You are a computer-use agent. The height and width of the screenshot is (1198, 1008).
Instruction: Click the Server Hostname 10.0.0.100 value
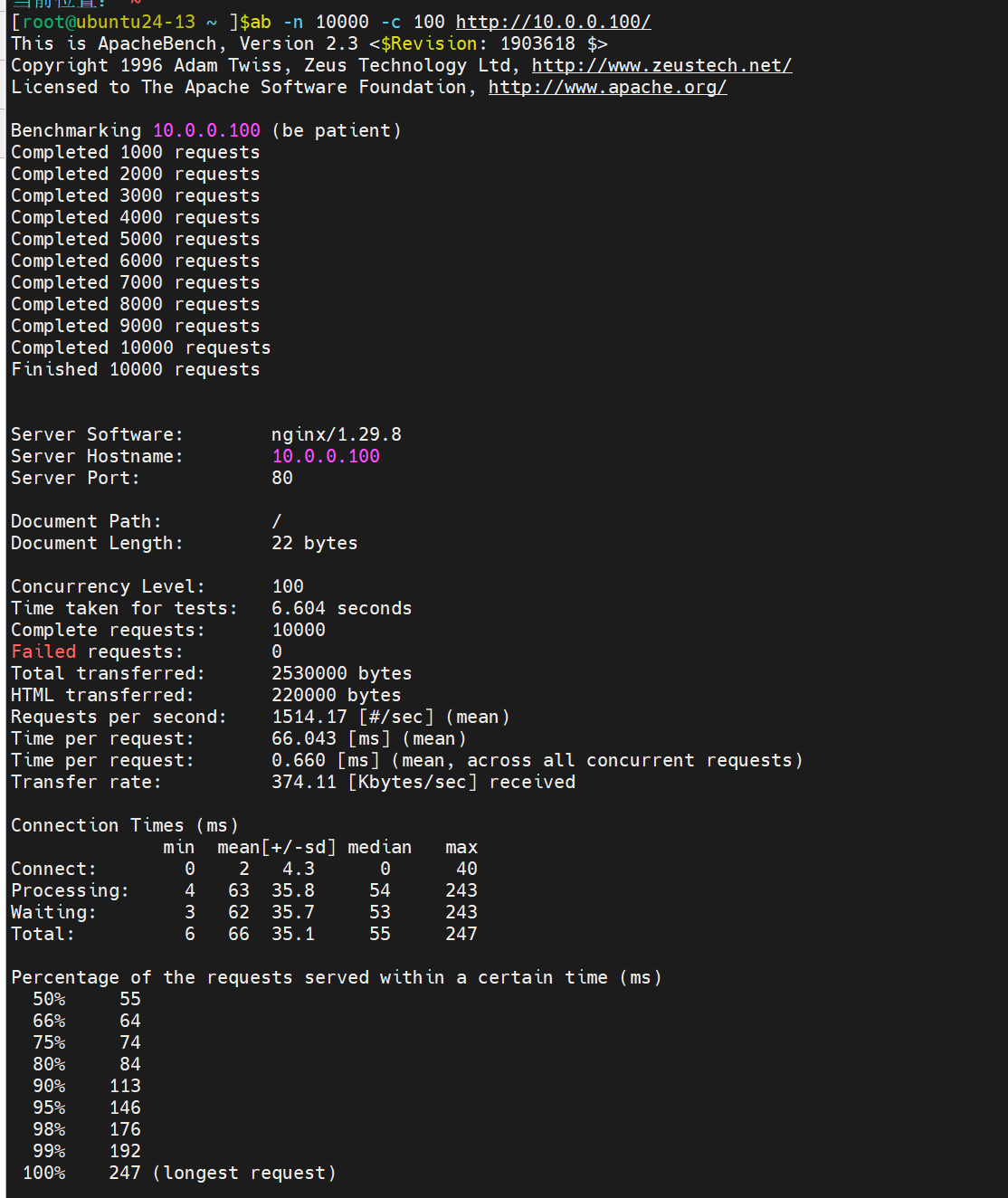[326, 456]
